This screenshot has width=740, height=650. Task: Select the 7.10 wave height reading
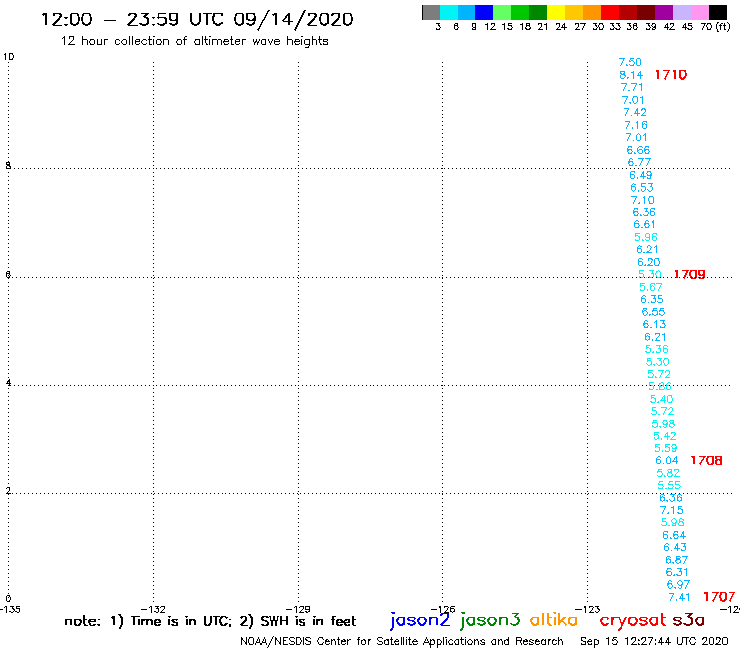coord(643,200)
